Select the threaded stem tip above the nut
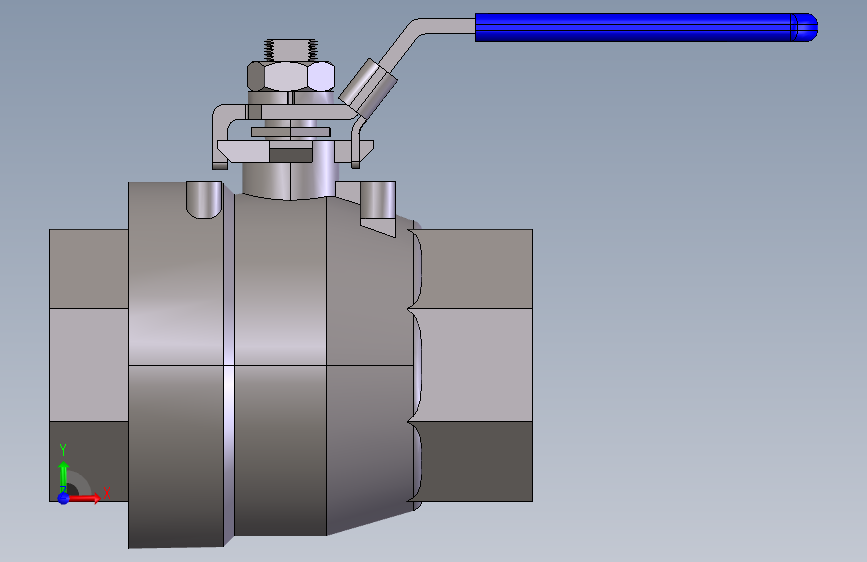The image size is (867, 562). [x=291, y=50]
